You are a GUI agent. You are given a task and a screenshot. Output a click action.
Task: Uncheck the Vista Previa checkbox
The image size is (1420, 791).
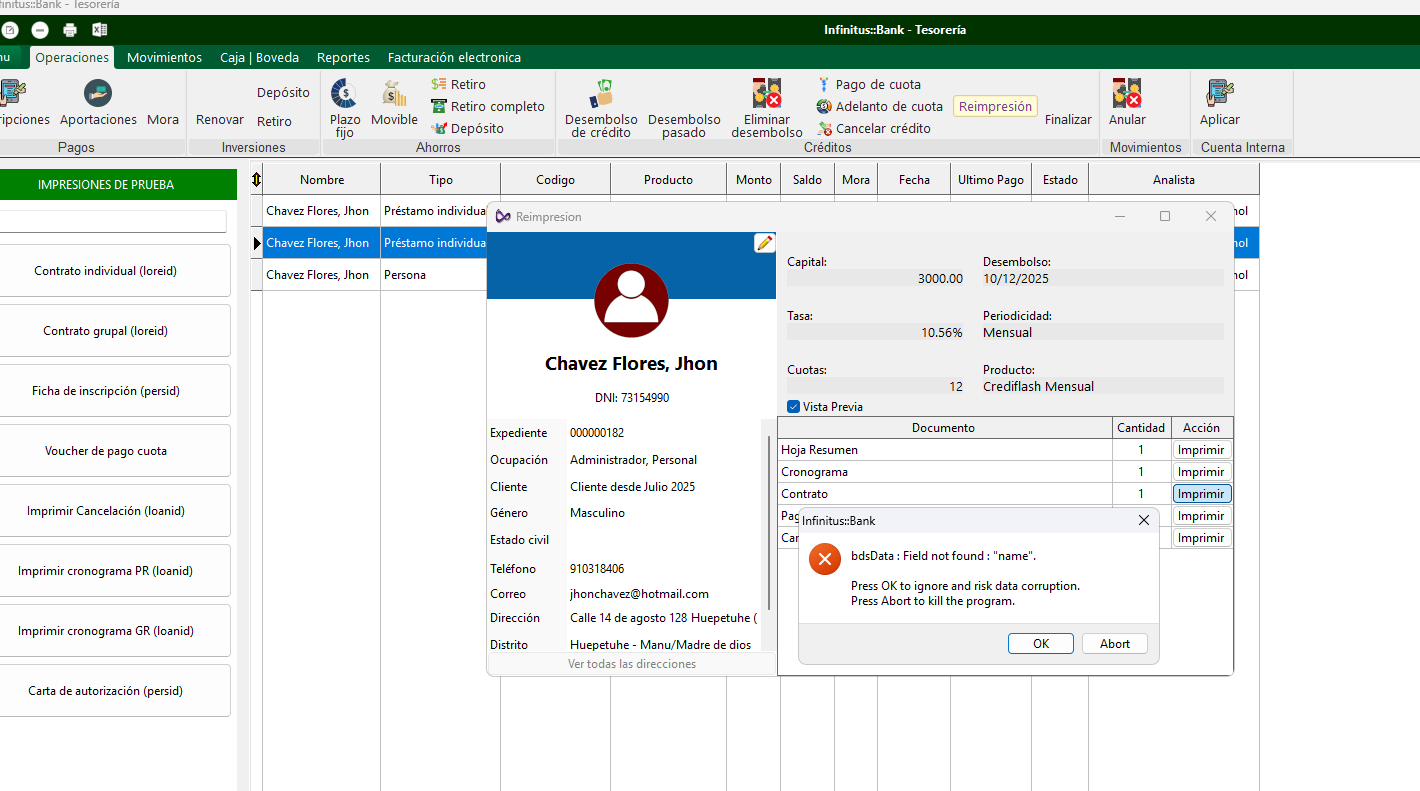click(x=794, y=407)
